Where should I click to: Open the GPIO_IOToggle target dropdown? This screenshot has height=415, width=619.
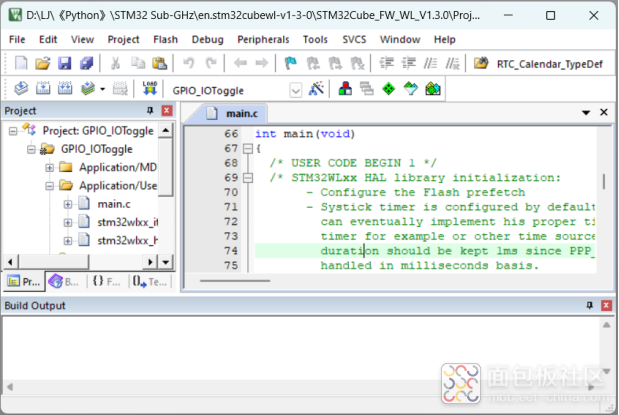[296, 90]
